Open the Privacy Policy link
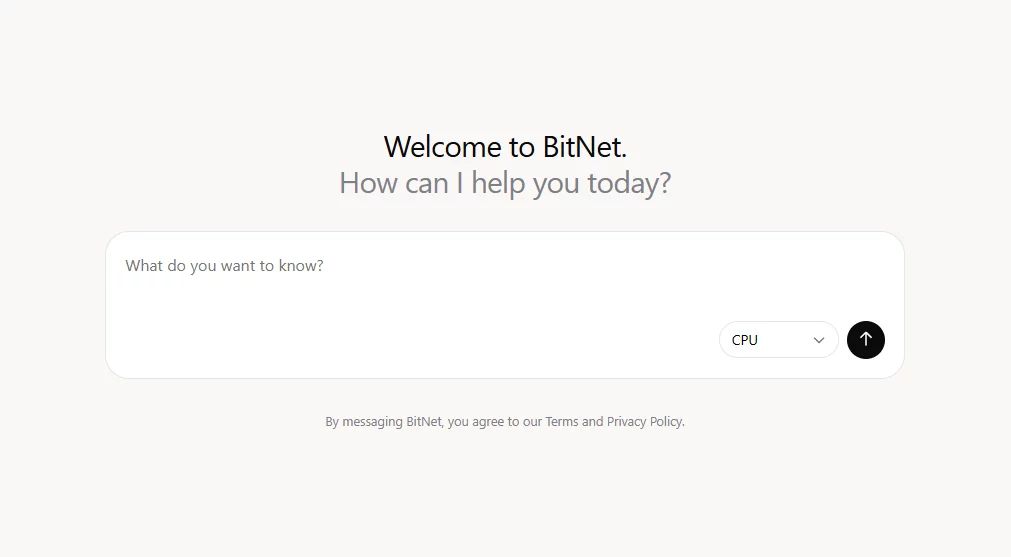This screenshot has height=557, width=1011. [x=644, y=422]
